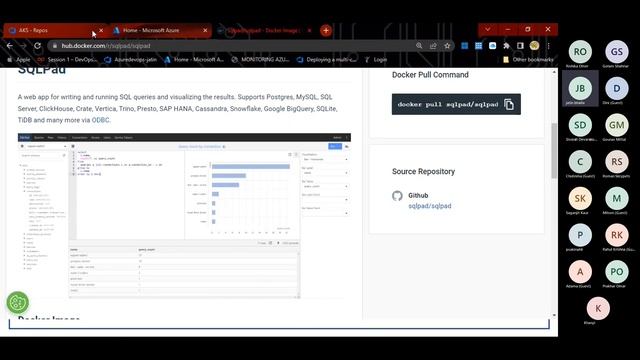
Task: Bookmark this page with the star icon
Action: pyautogui.click(x=447, y=46)
